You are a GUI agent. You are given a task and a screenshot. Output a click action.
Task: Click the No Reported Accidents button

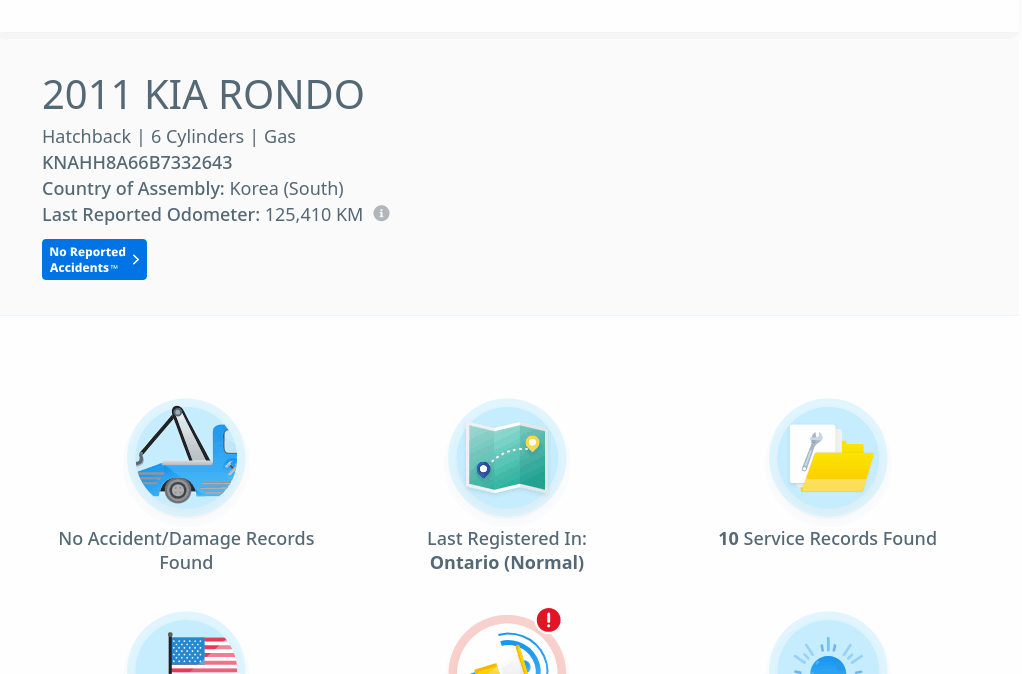95,259
